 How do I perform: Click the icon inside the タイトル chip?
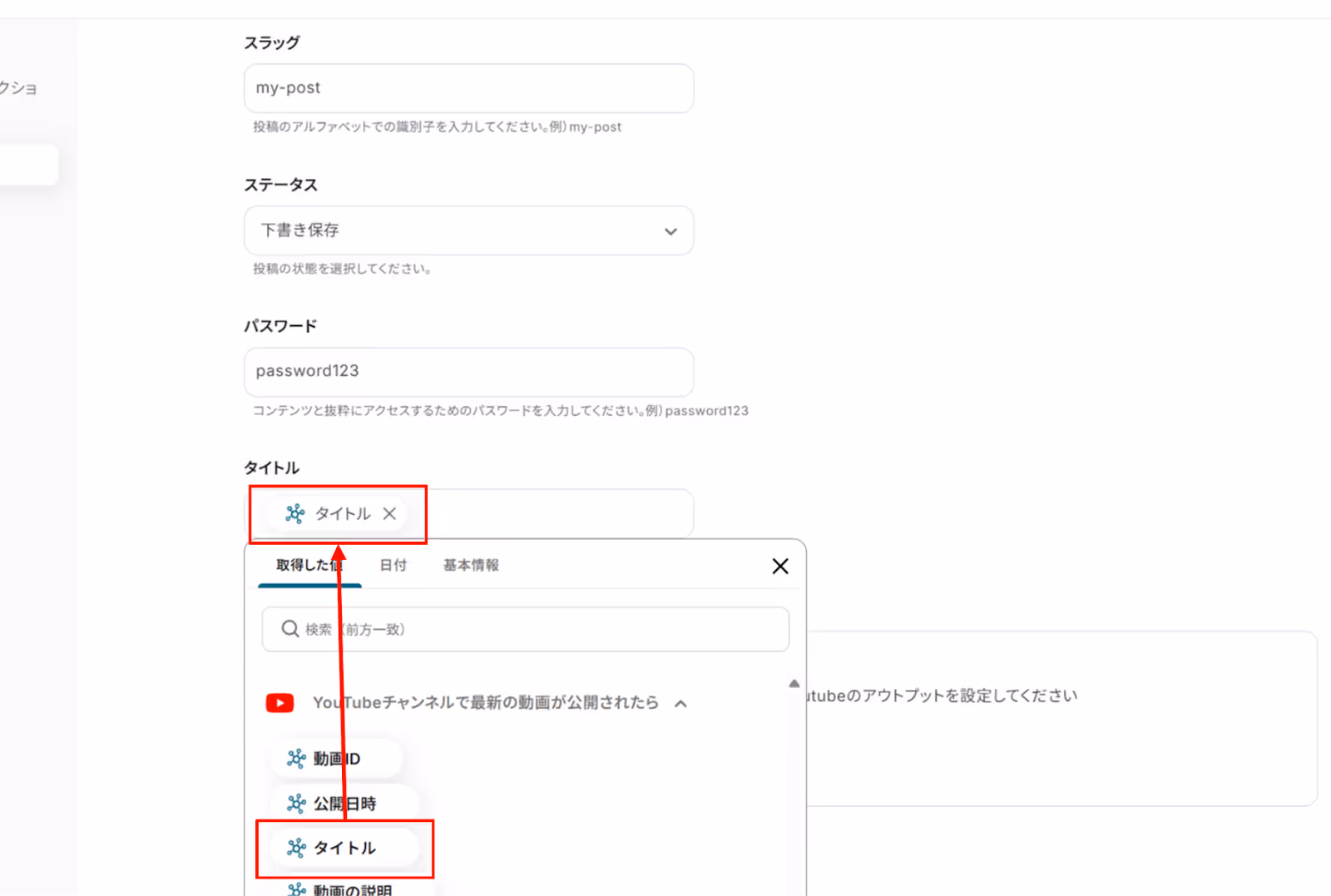295,513
